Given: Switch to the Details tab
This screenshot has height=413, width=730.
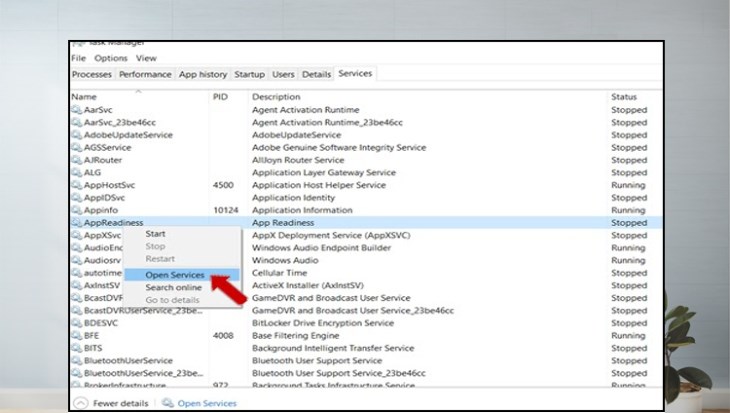Looking at the screenshot, I should [x=316, y=74].
